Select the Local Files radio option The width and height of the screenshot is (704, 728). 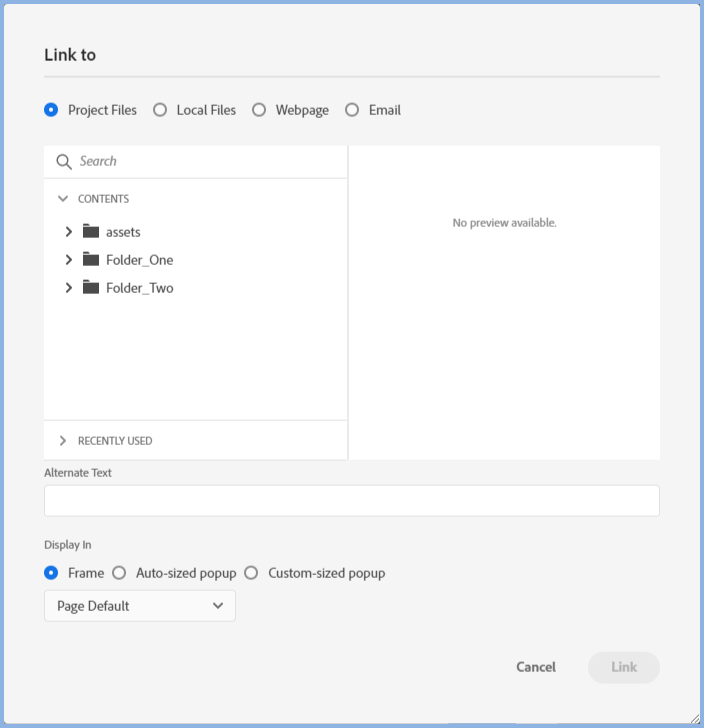click(x=160, y=110)
